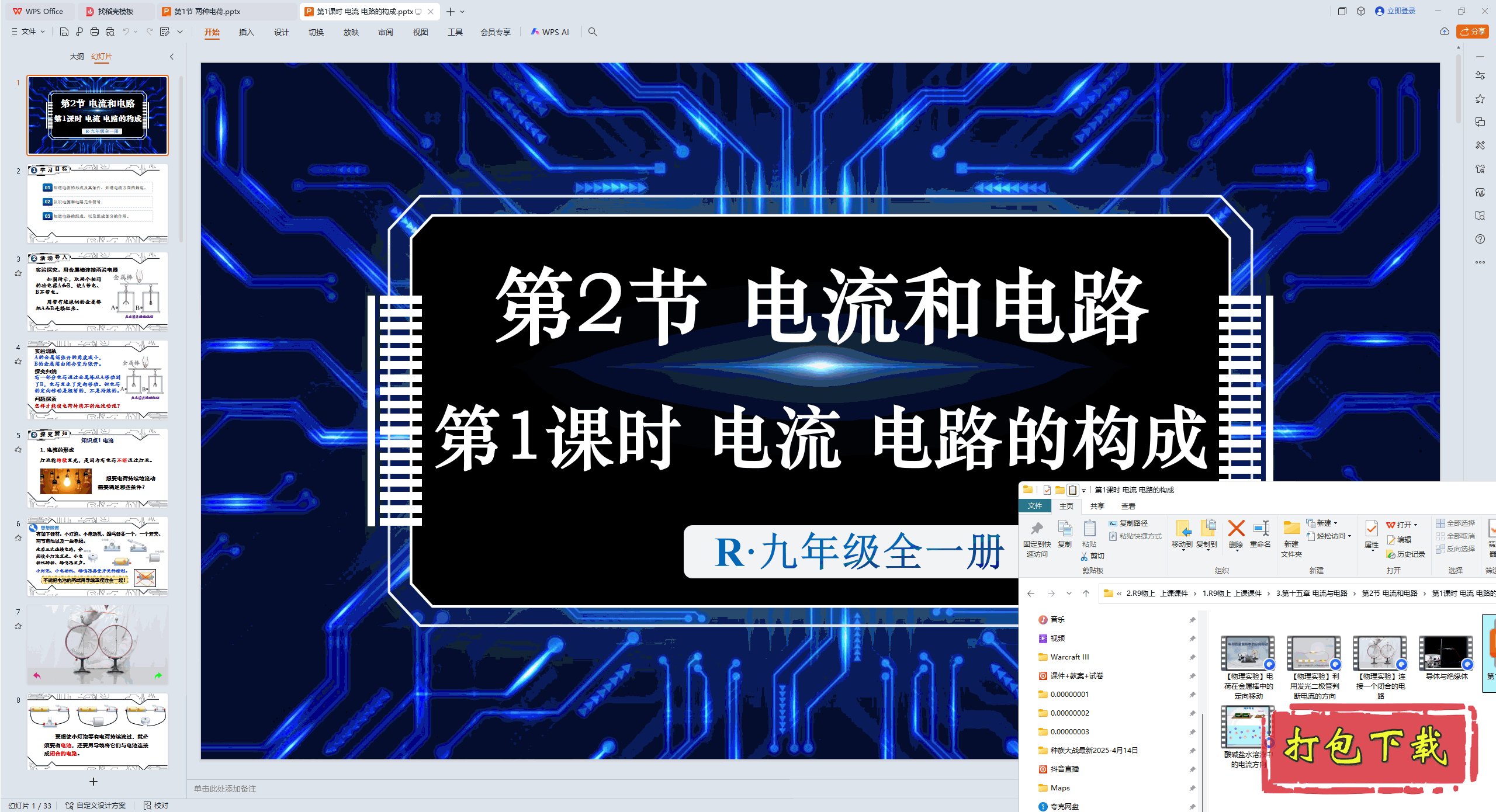Switch to the 大纲 outline view
This screenshot has width=1496, height=812.
click(77, 57)
